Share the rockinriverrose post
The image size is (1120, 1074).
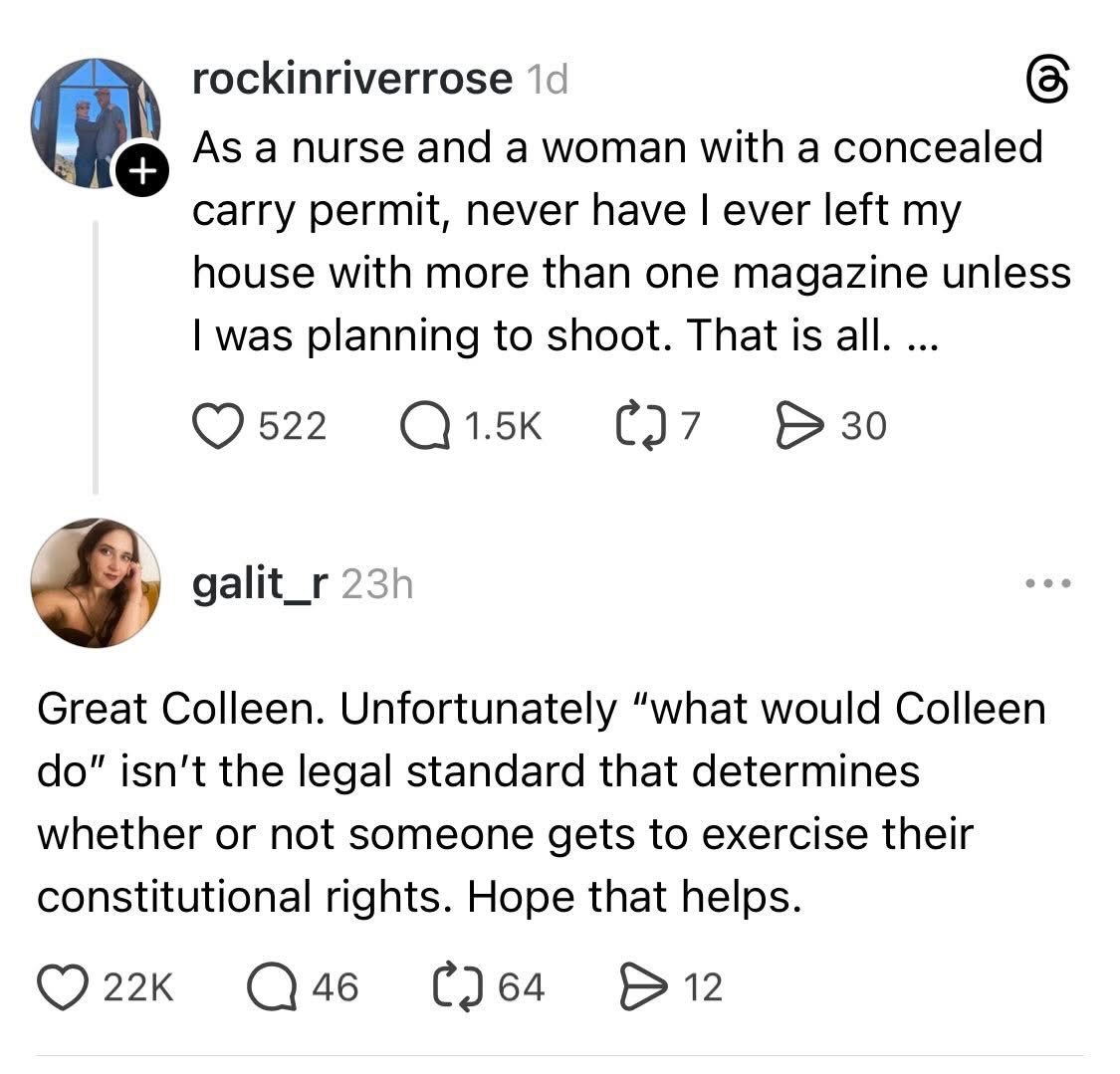coord(798,426)
